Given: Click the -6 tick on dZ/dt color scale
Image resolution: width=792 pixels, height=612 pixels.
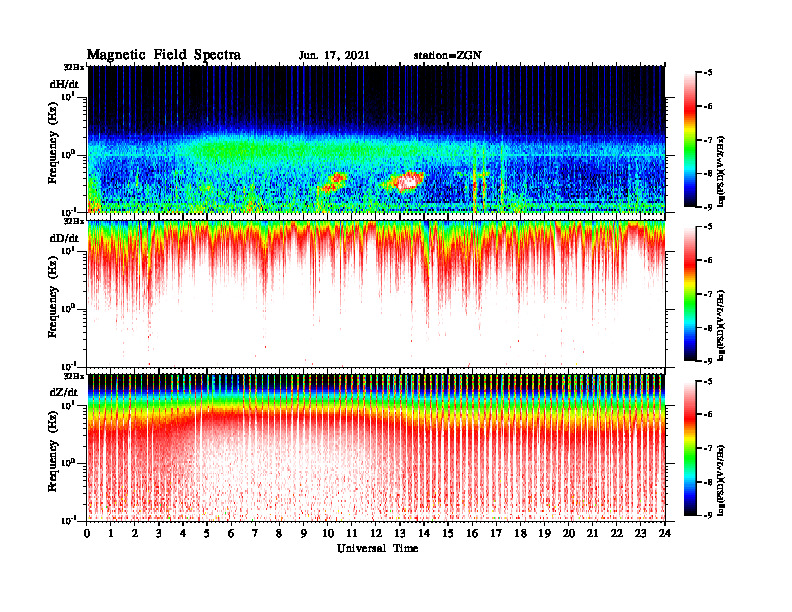Looking at the screenshot, I should point(707,415).
